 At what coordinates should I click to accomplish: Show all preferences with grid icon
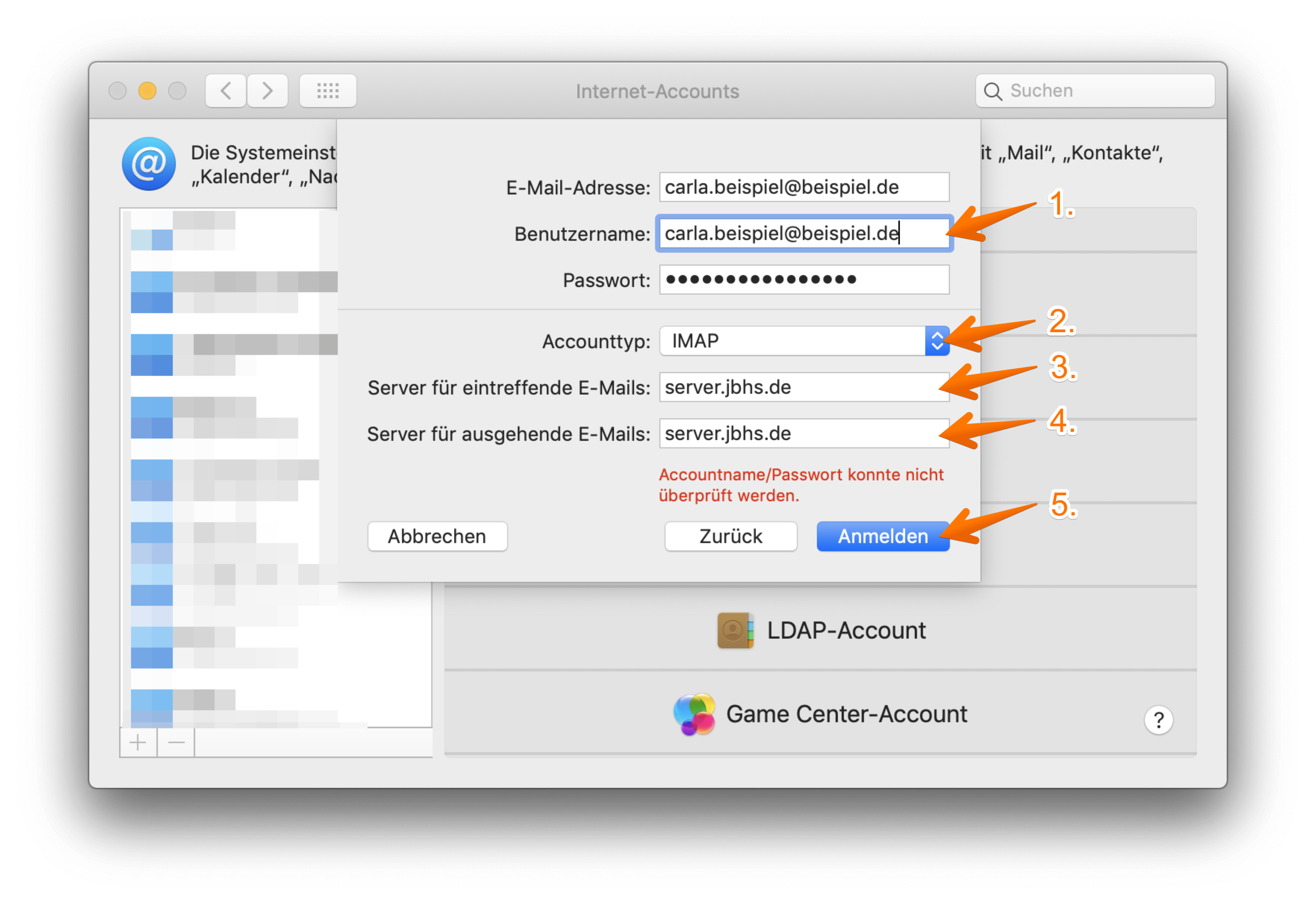[x=328, y=91]
